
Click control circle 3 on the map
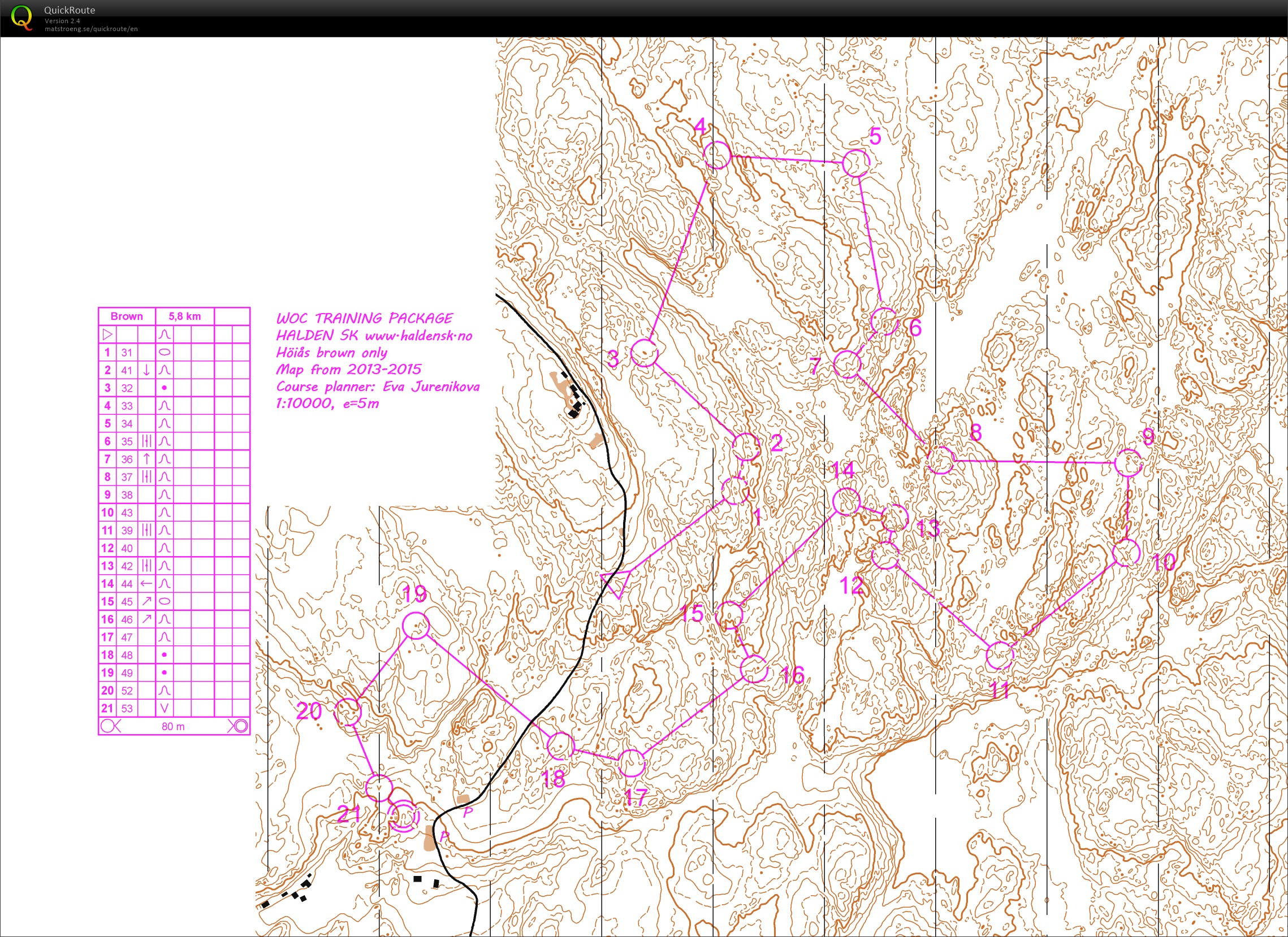[645, 353]
